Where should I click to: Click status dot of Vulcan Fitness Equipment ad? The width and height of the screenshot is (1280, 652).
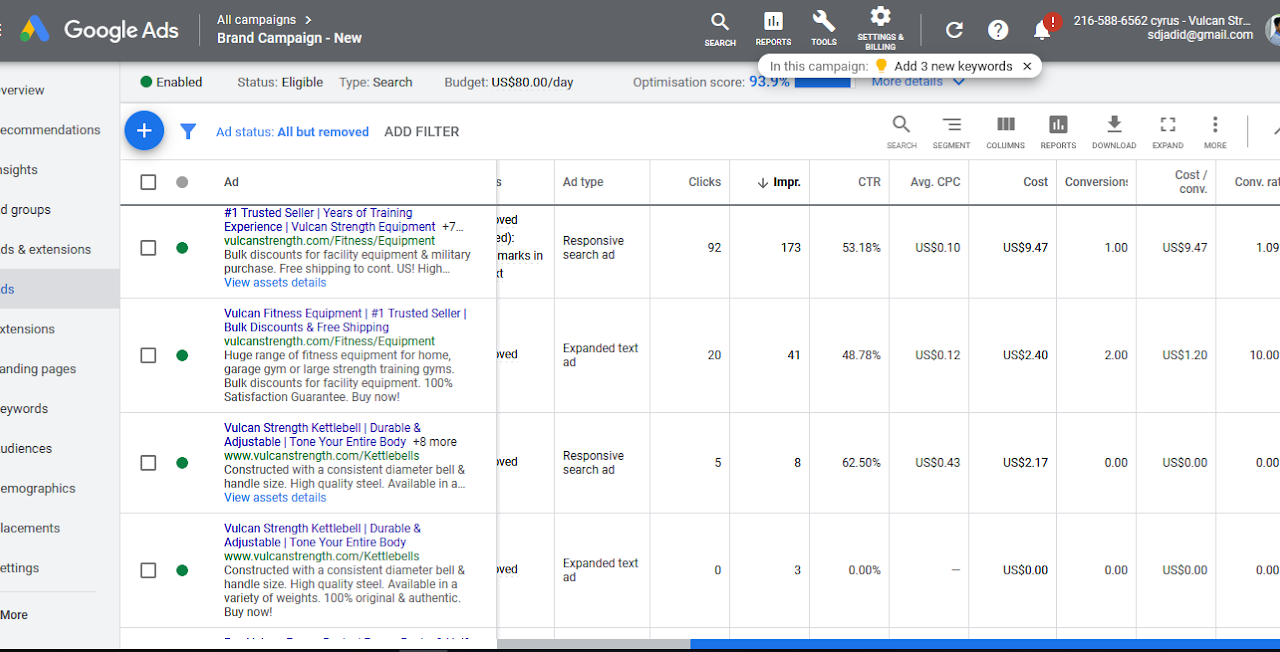click(182, 355)
